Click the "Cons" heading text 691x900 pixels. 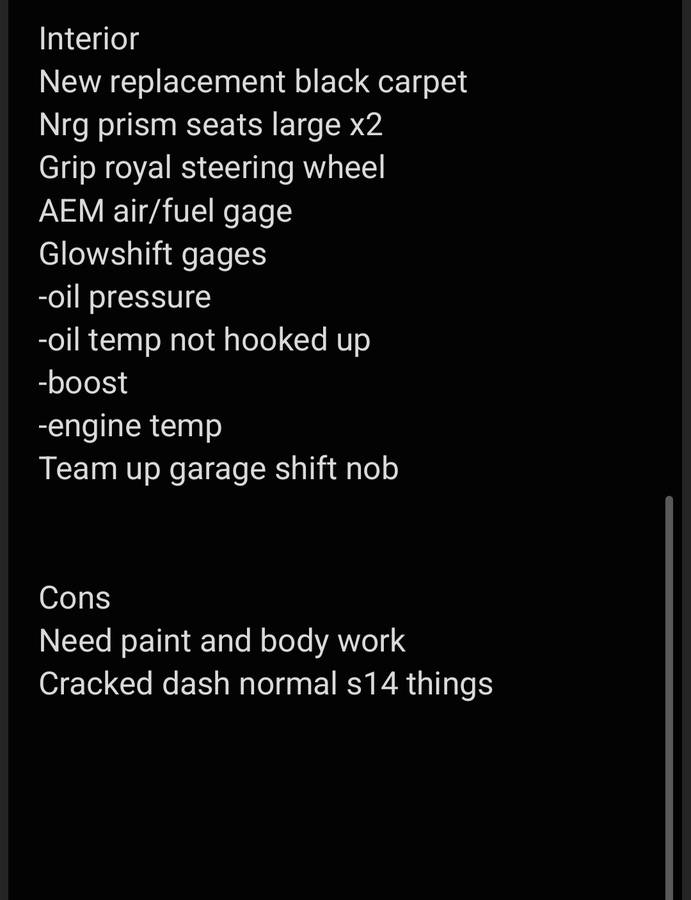74,598
